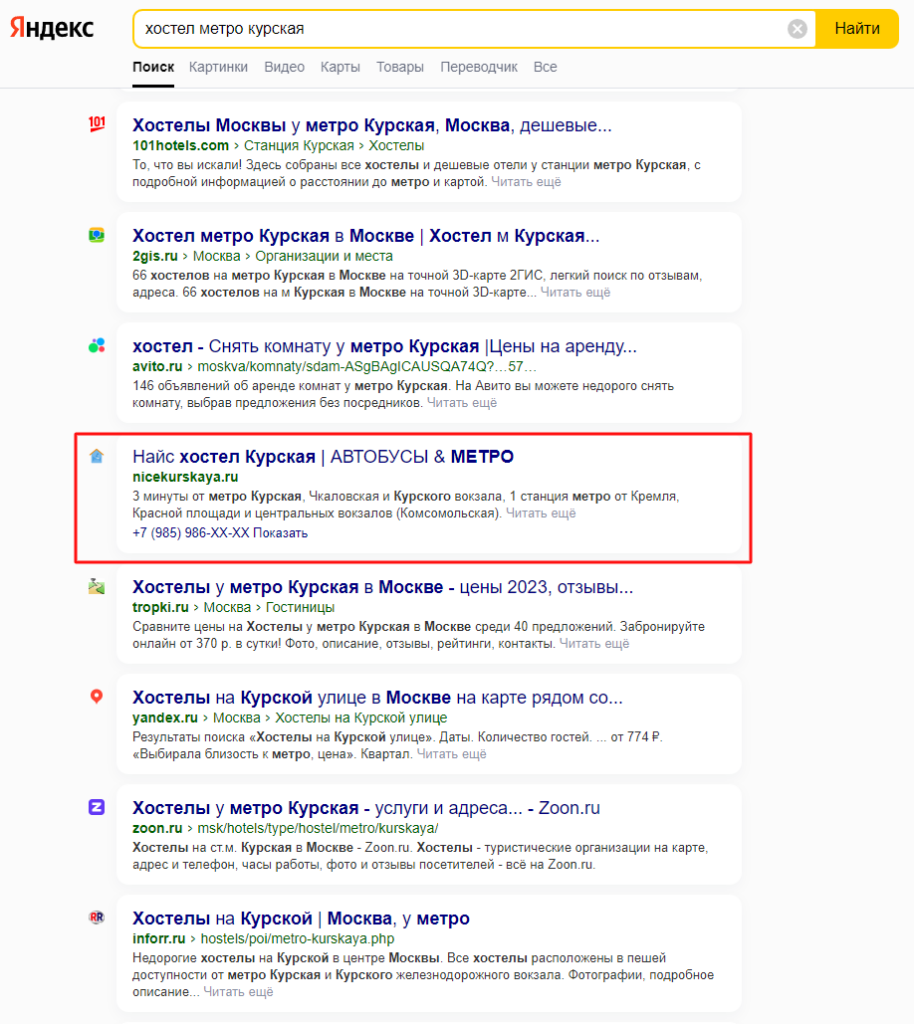914x1024 pixels.
Task: Click the hostels/poi/metro-kurskaya.php path
Action: (x=298, y=938)
